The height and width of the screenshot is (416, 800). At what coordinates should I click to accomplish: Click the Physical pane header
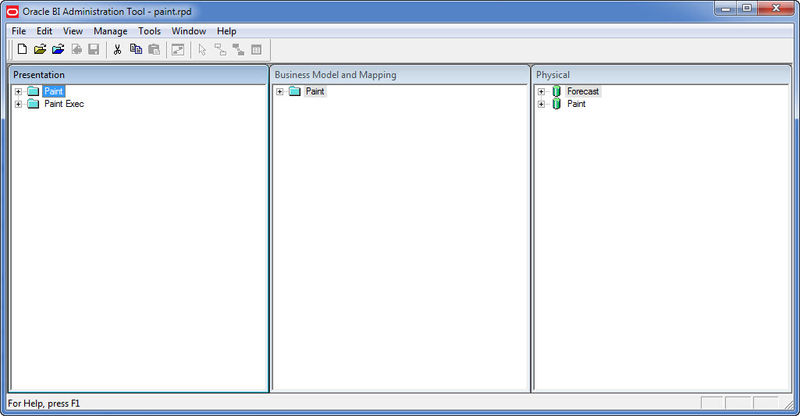662,75
